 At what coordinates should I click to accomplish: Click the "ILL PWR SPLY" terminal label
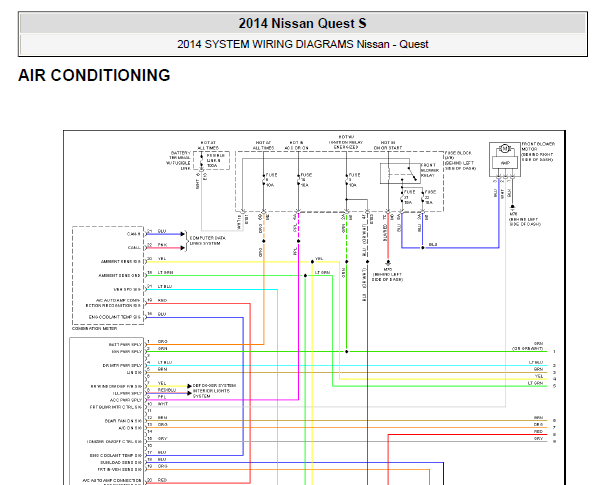[x=127, y=393]
